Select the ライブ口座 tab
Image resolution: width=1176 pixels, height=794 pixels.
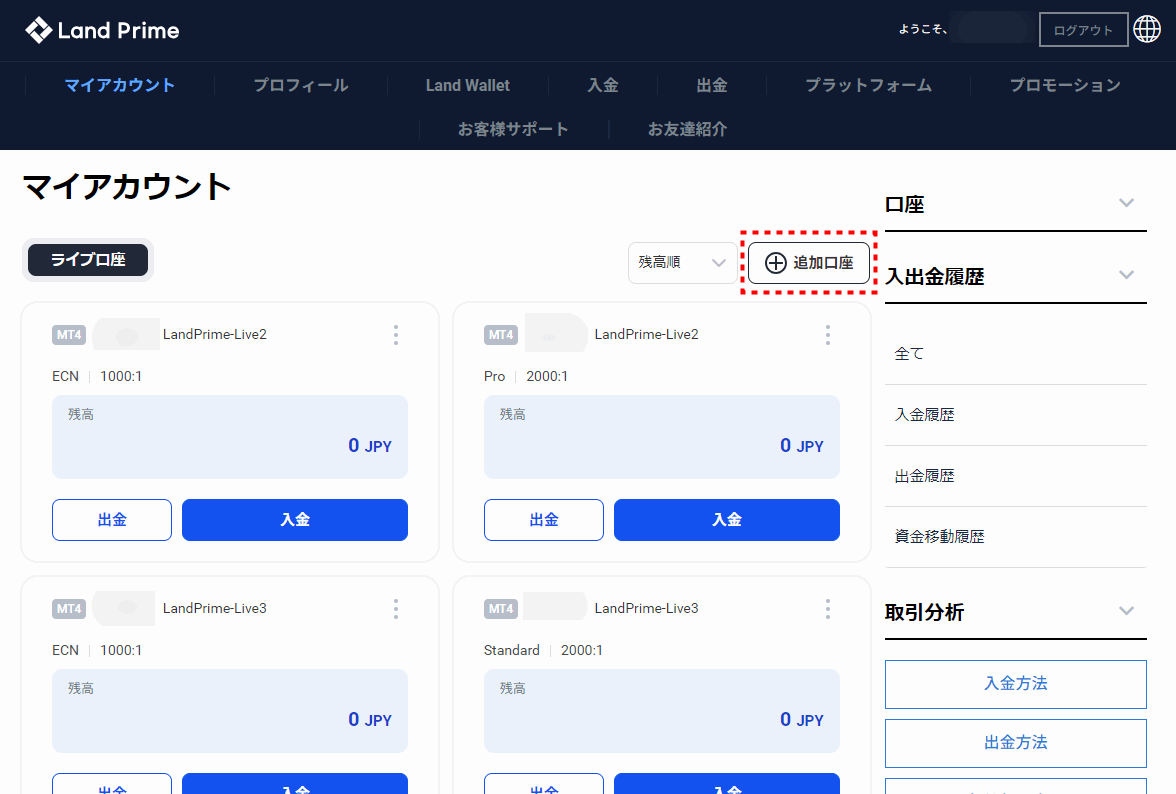(x=88, y=260)
